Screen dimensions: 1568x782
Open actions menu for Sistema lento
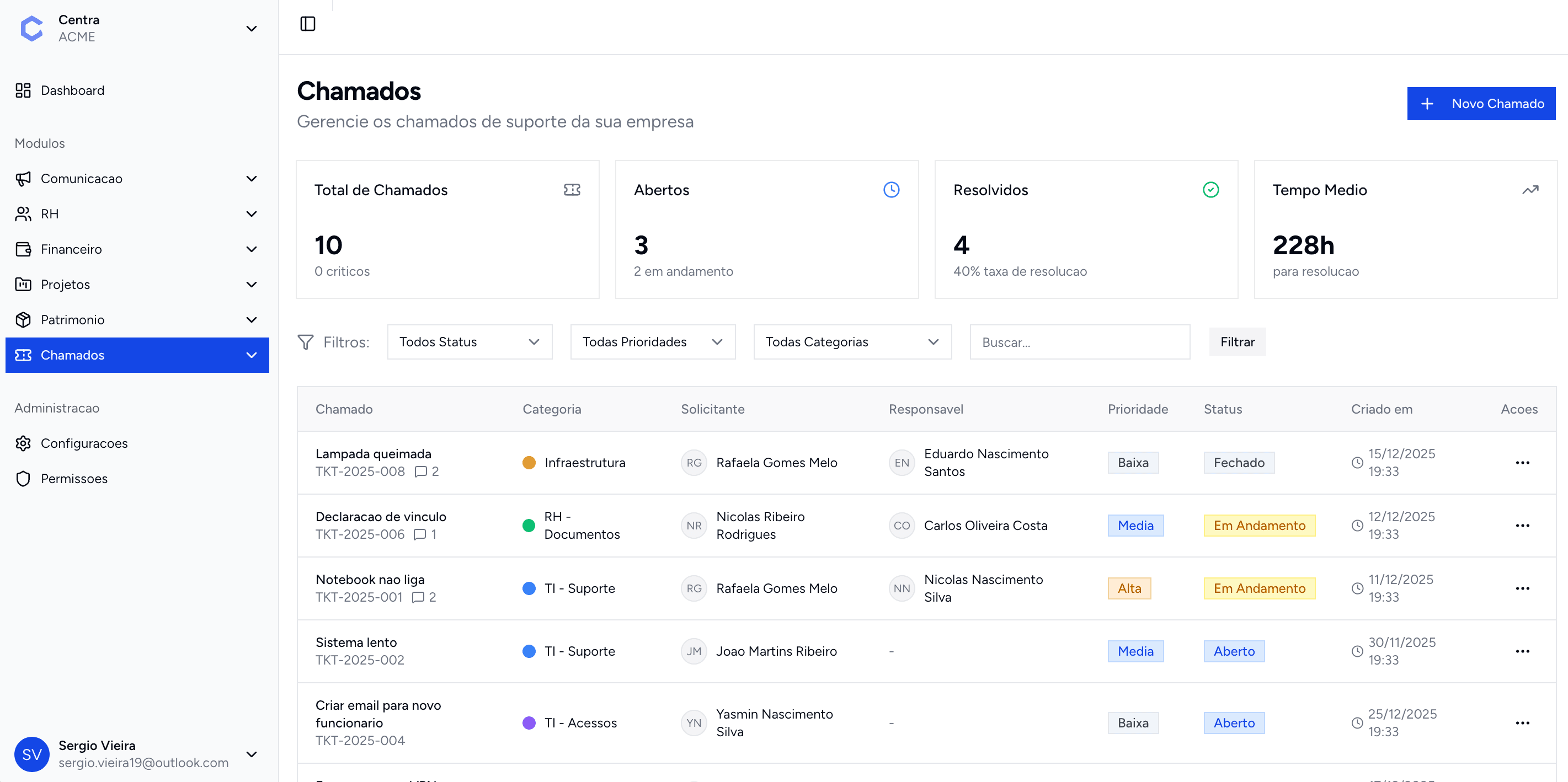[x=1522, y=652]
